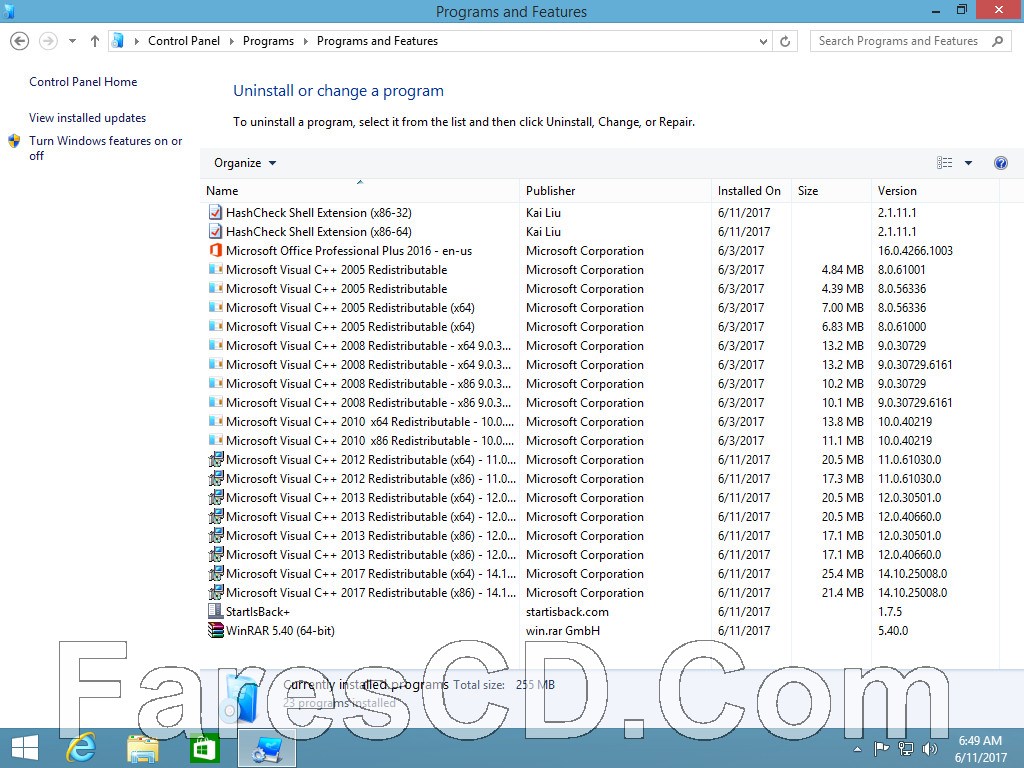Click startisback.com publisher cell
Viewport: 1024px width, 768px height.
pos(567,611)
